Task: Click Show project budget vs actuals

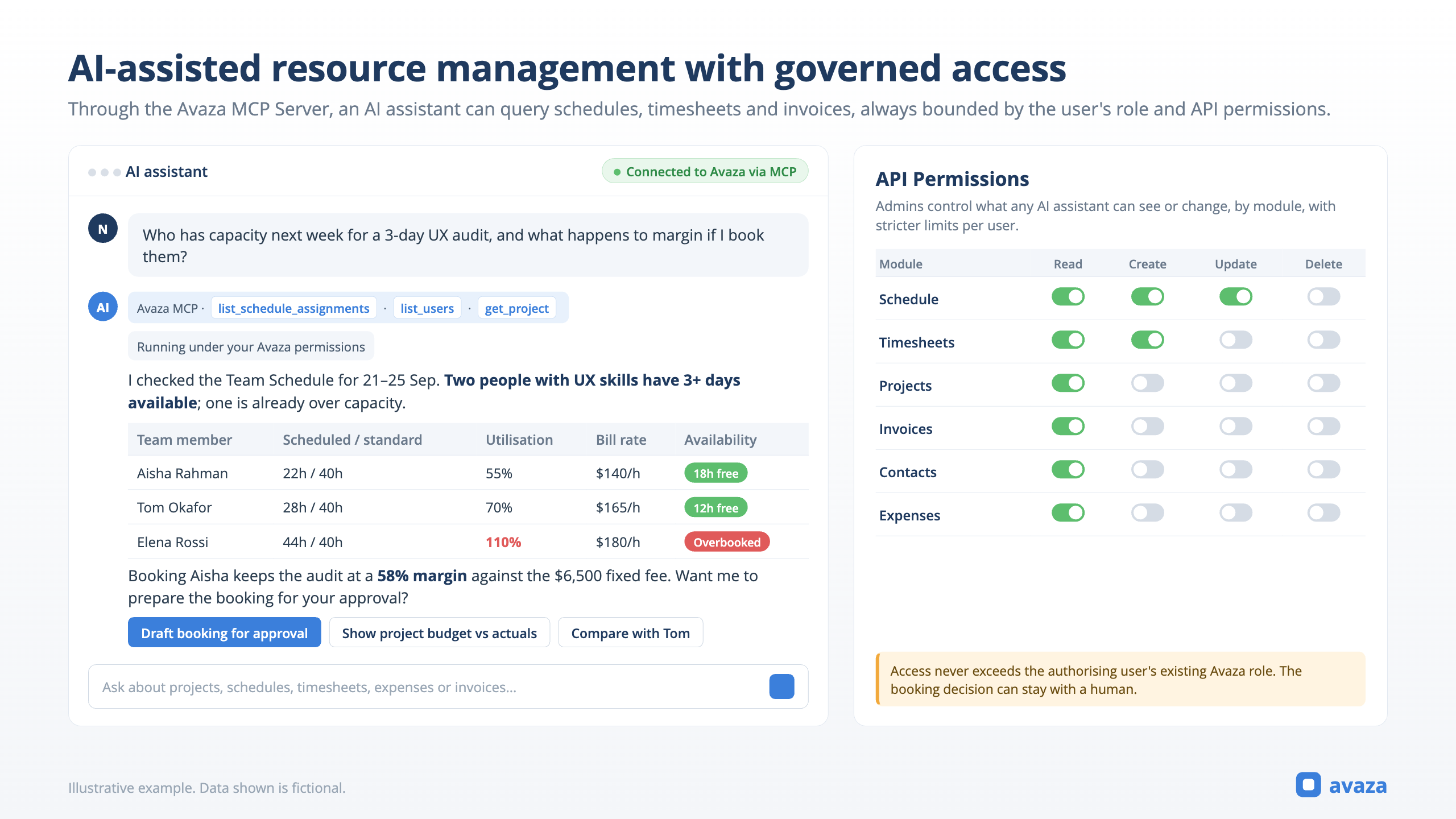Action: 439,632
